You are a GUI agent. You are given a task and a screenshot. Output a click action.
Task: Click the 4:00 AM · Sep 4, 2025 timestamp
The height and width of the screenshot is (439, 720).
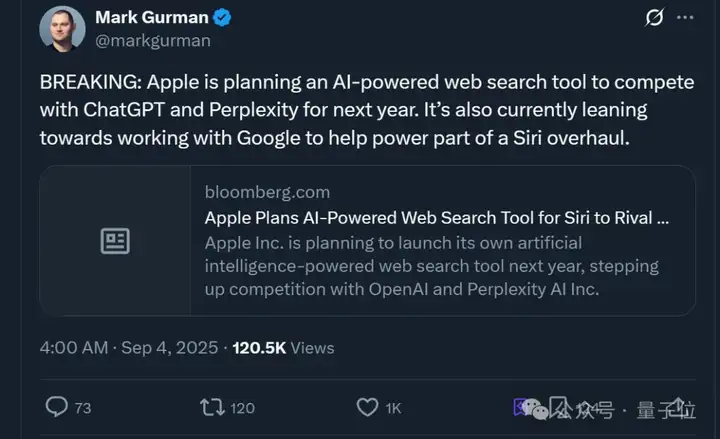[130, 348]
